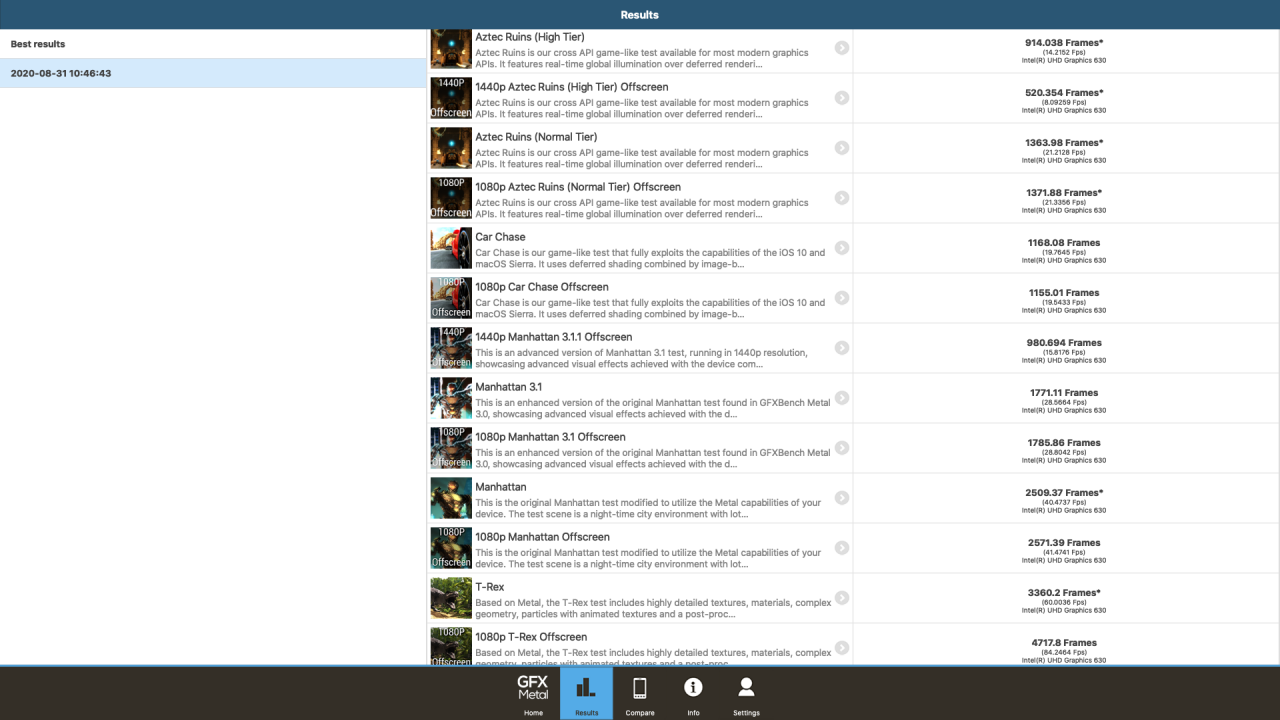This screenshot has width=1280, height=720.
Task: Open the Compare tab
Action: [x=640, y=693]
